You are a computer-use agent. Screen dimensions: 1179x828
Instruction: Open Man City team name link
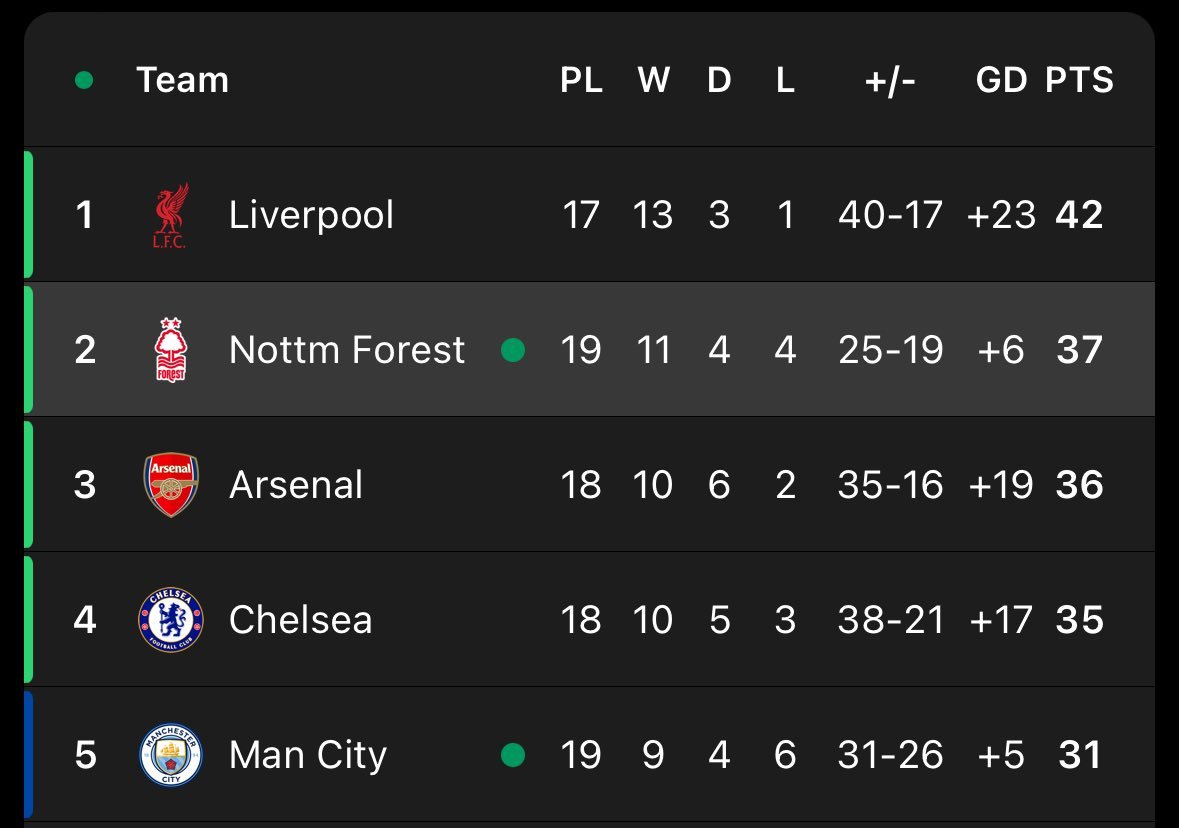(308, 755)
